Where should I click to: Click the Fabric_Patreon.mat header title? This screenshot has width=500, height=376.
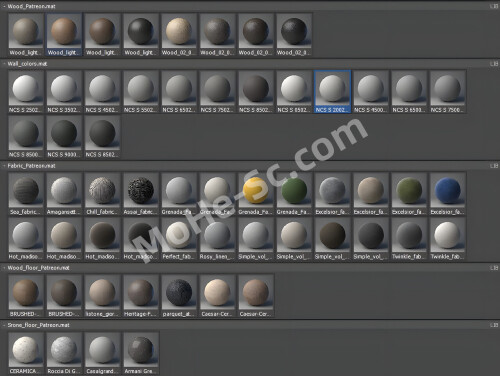point(31,166)
